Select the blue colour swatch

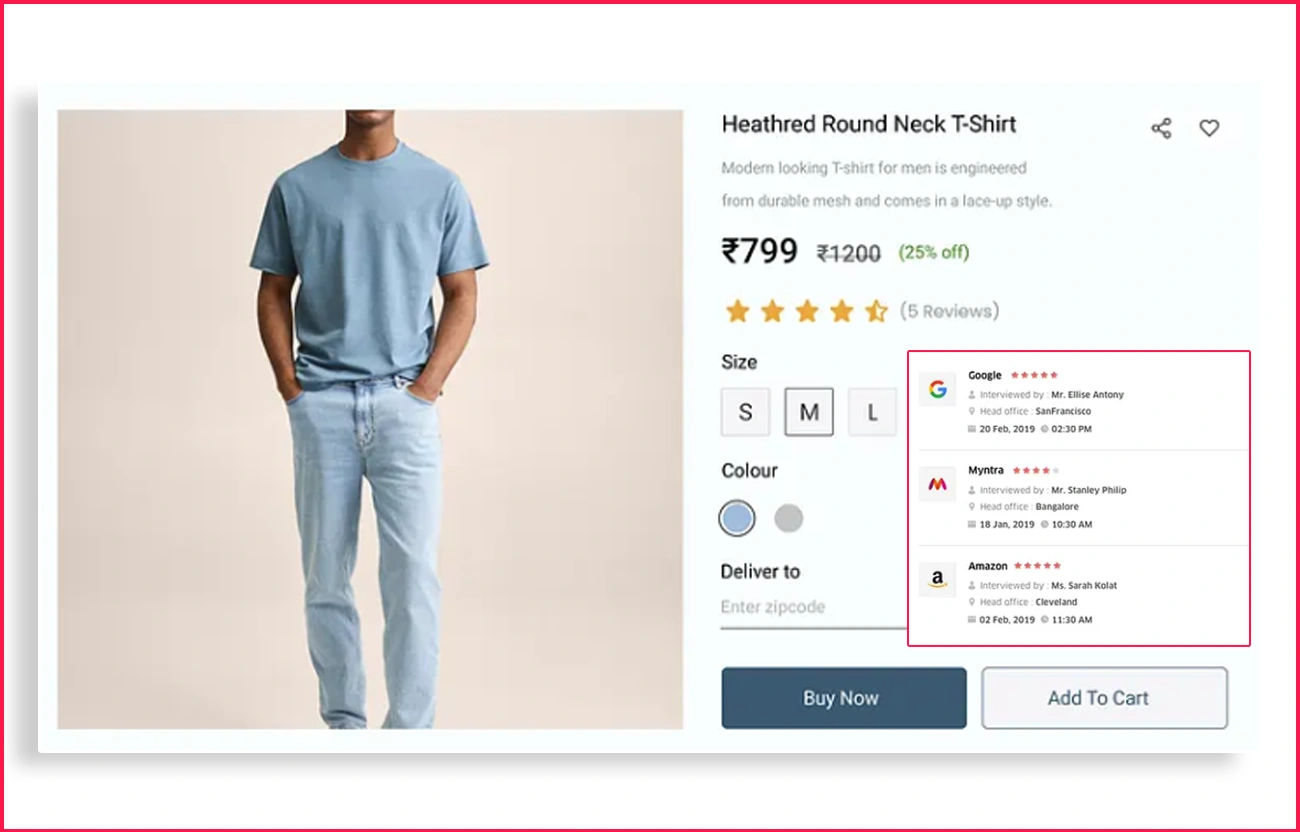(x=737, y=518)
